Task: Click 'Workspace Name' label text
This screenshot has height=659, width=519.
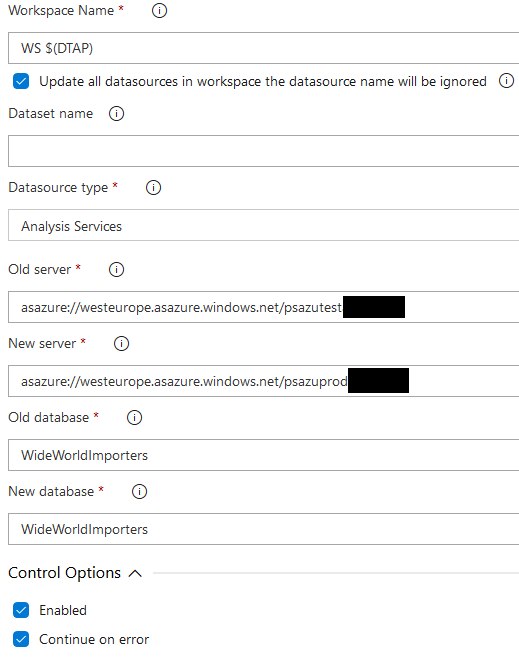Action: pos(61,11)
